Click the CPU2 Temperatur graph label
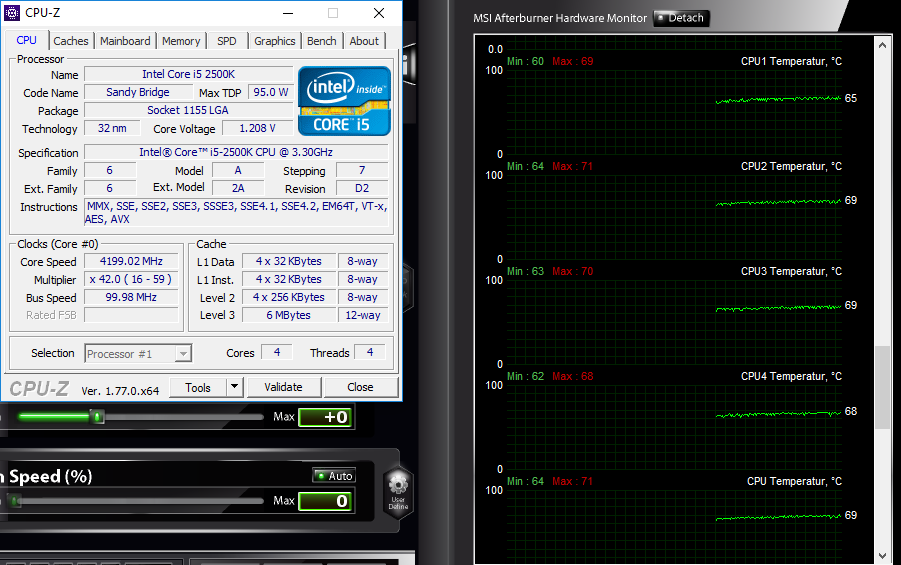The image size is (901, 565). [791, 166]
